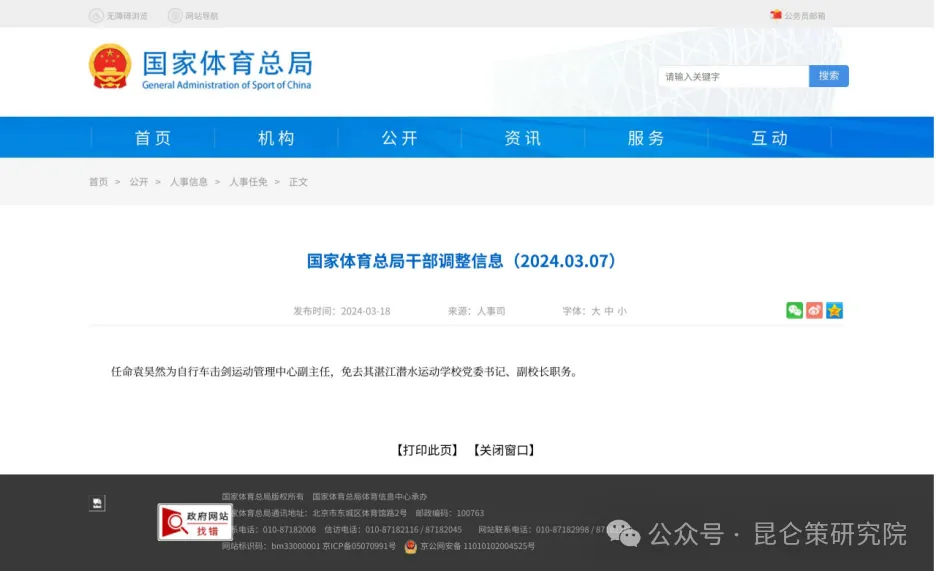The image size is (936, 571).
Task: Click the Weibo share icon
Action: 814,310
